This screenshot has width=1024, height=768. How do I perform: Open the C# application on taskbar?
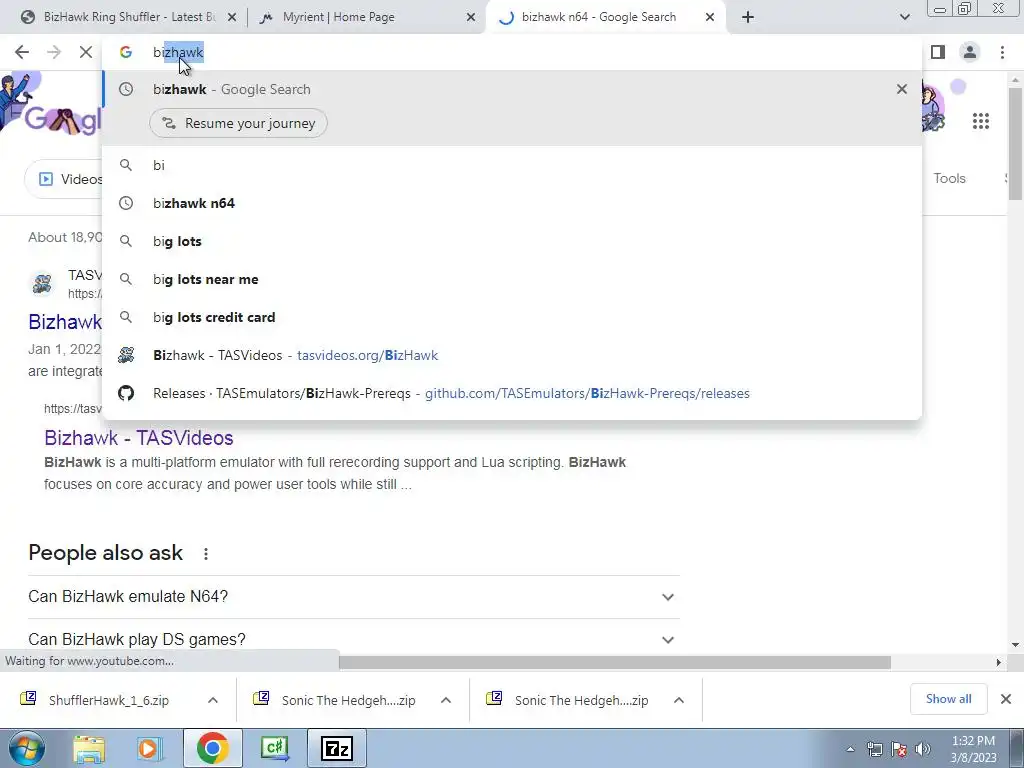coord(275,748)
